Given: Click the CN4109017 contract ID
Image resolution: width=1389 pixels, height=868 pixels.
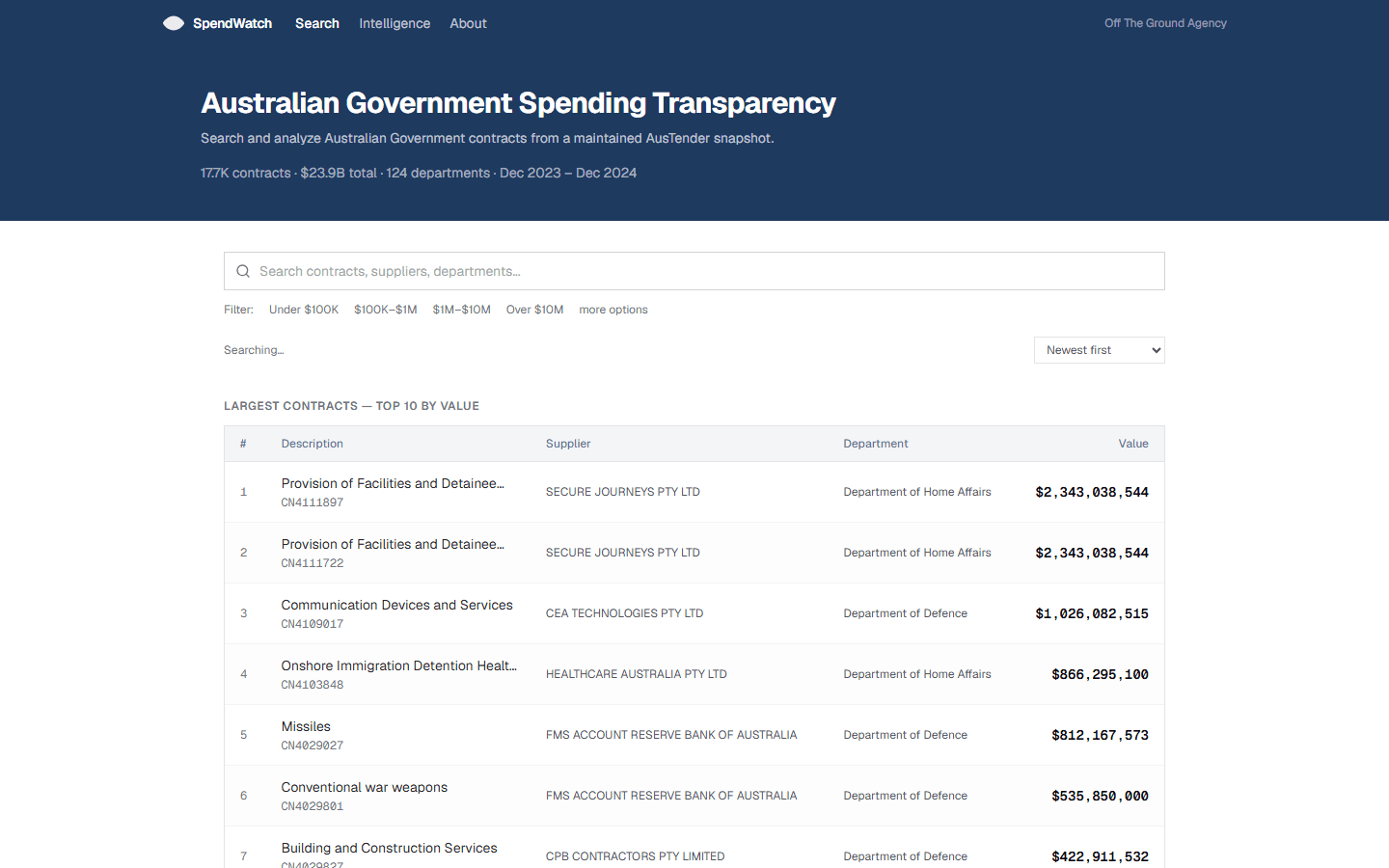Looking at the screenshot, I should click(313, 624).
